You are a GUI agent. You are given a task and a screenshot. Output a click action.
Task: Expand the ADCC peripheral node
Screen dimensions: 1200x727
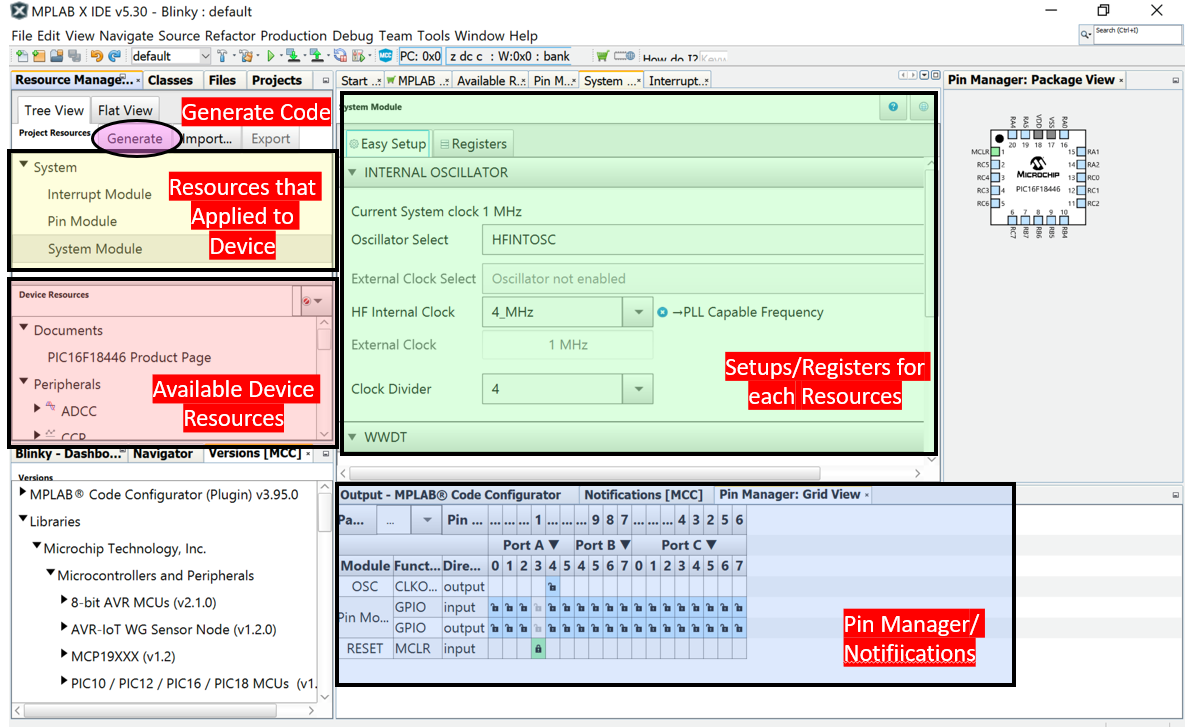pos(38,407)
